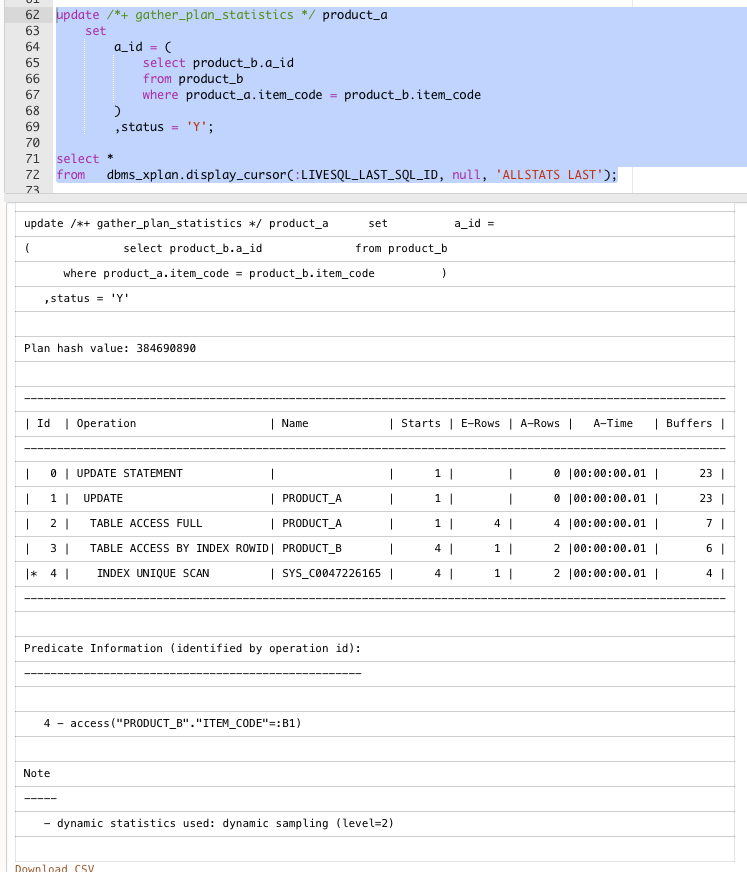
Task: Click the 'A-Rows' column header
Action: coord(540,423)
